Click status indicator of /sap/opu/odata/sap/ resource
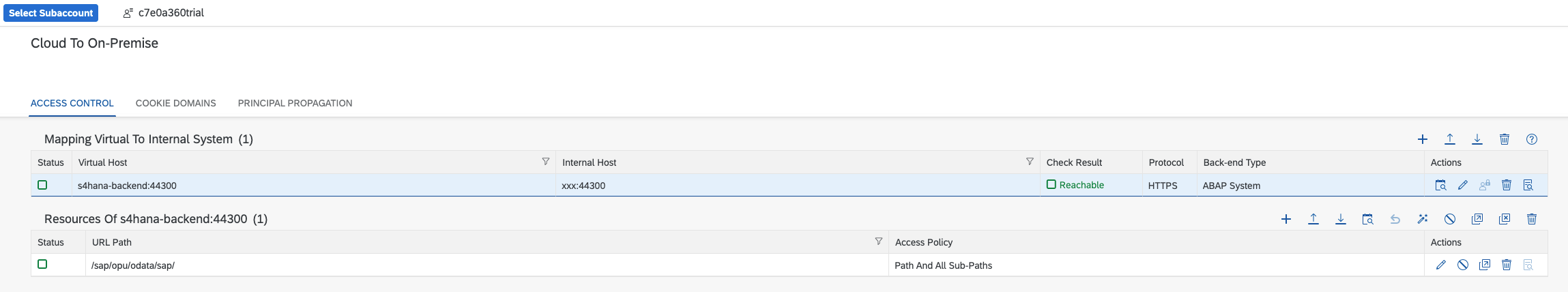 tap(42, 264)
